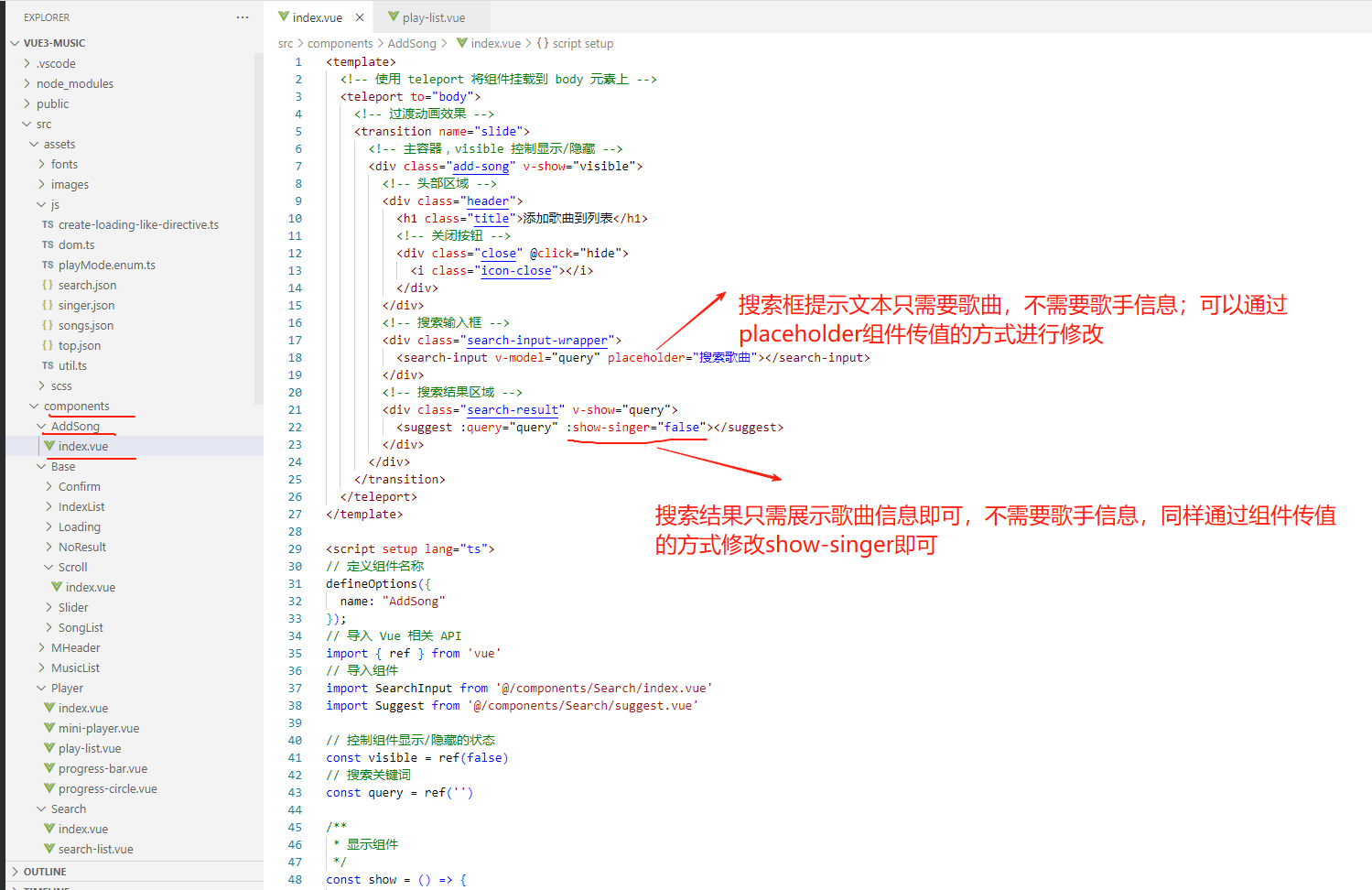Click the JSON icon of top.json
This screenshot has width=1372, height=890.
[x=48, y=345]
